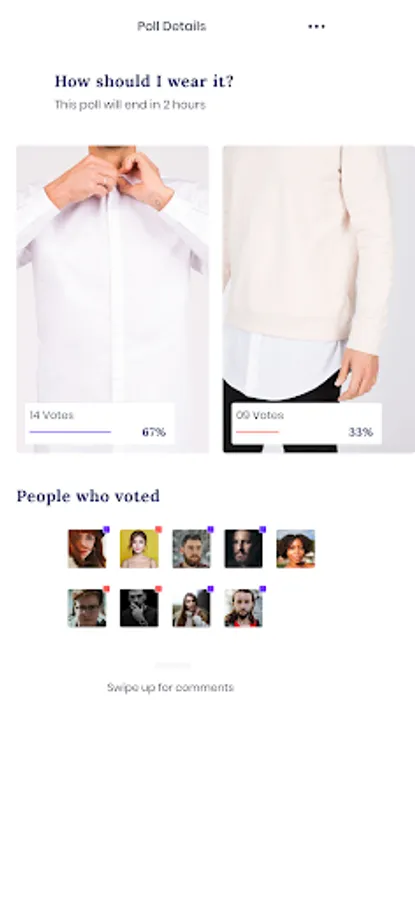Open the long-haired woman avatar in second row
Viewport: 415px width, 900px height.
coord(192,608)
